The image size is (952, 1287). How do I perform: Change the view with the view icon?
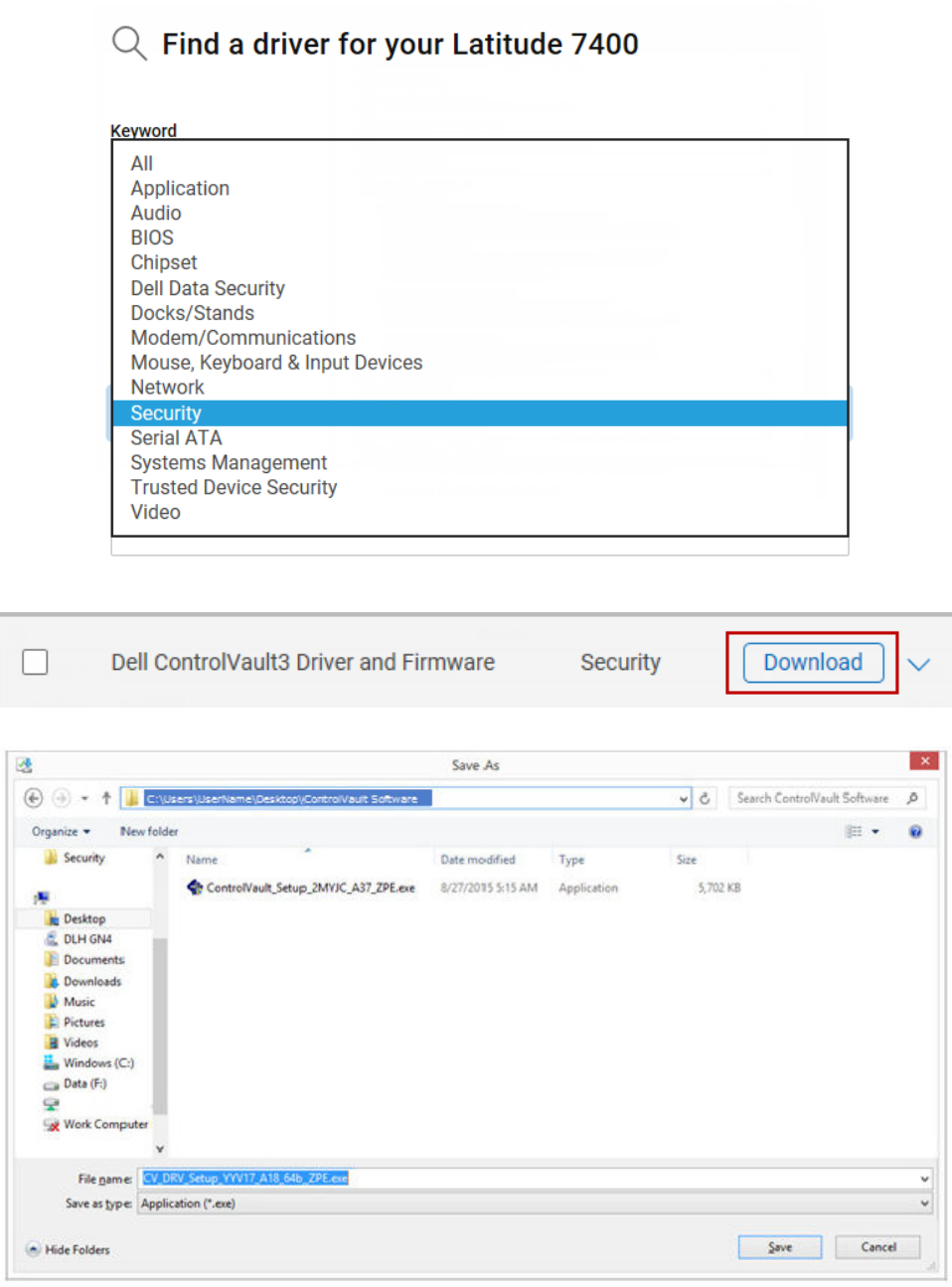854,831
